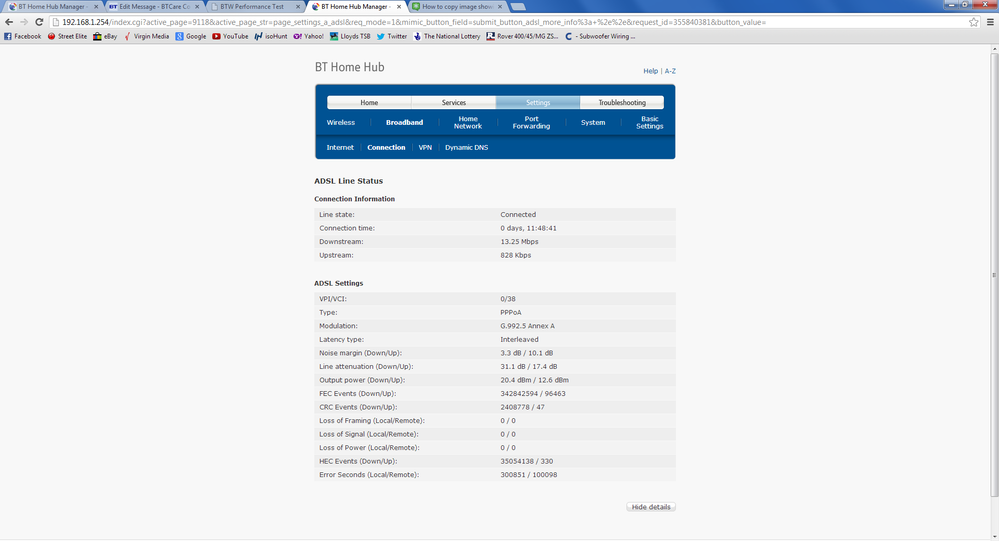This screenshot has height=541, width=999.
Task: Select the CRC Events value 2408778 / 47
Action: 522,407
